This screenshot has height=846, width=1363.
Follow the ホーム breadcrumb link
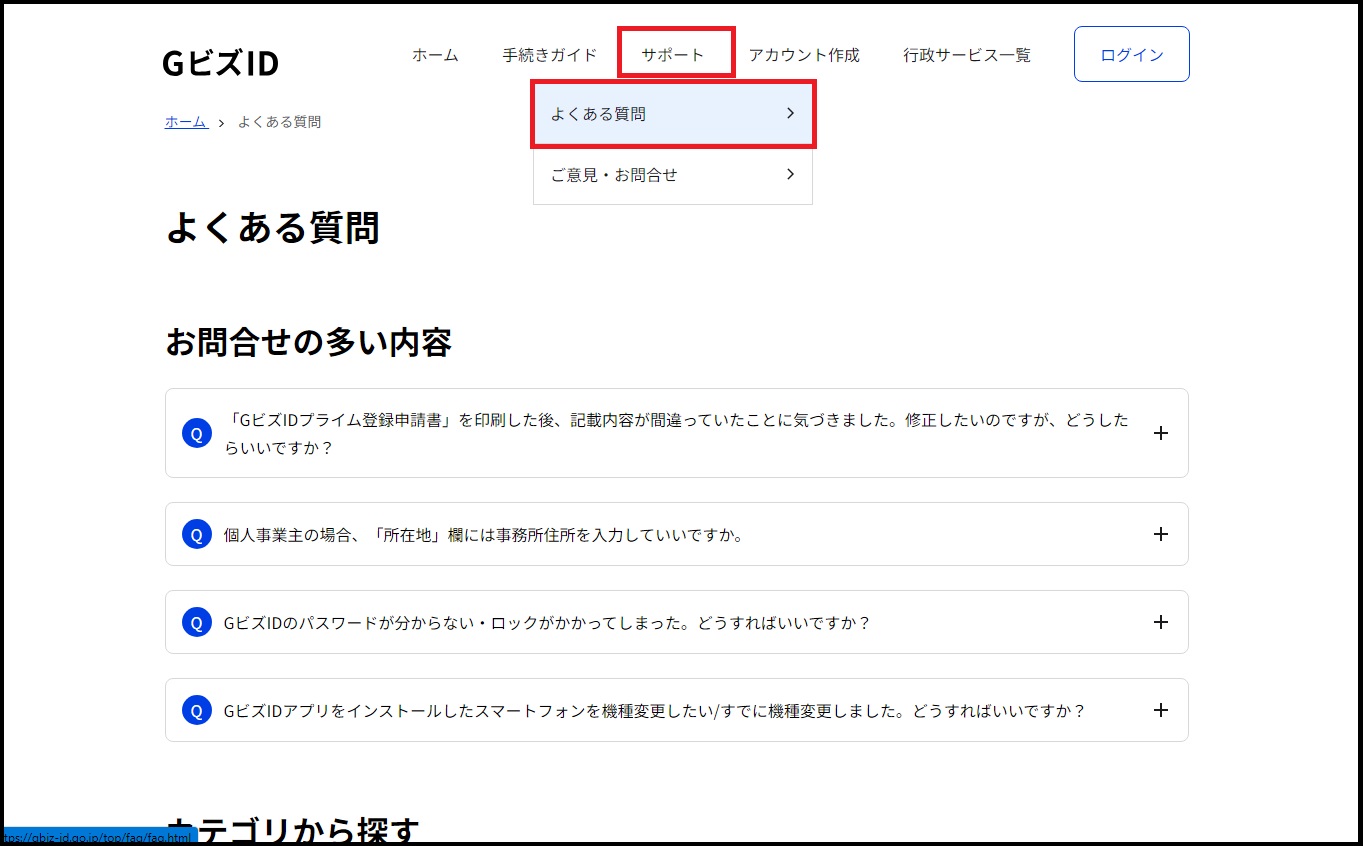click(x=186, y=122)
